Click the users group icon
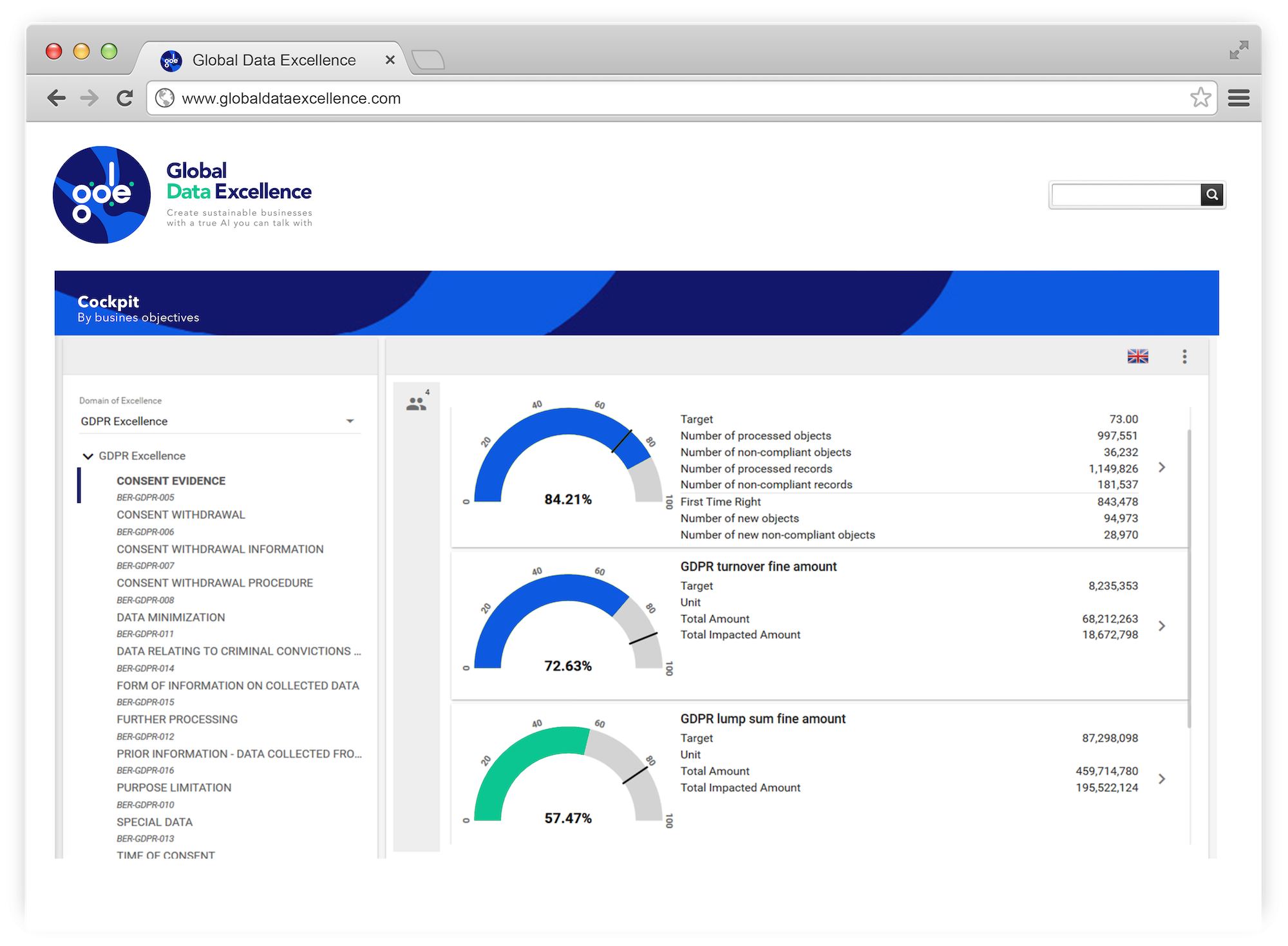The image size is (1288, 946). (x=416, y=404)
